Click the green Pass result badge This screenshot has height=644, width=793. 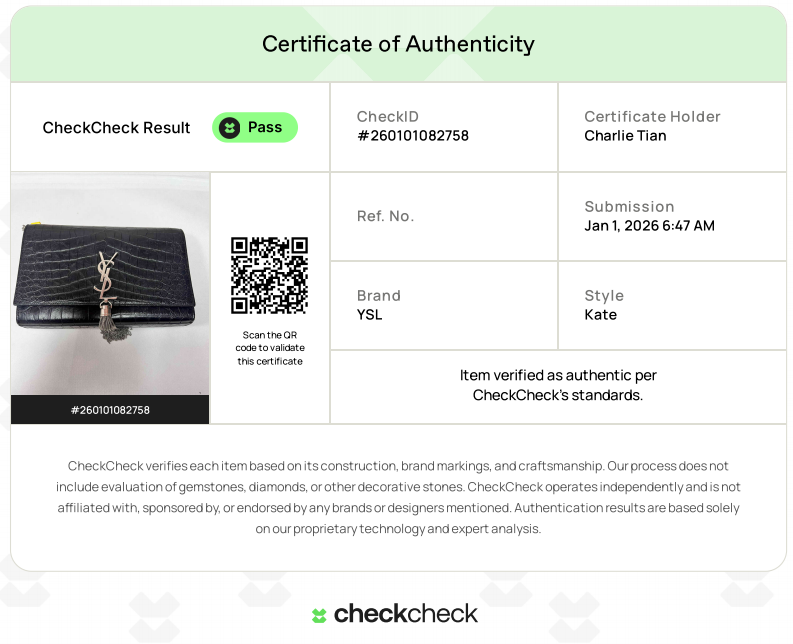(254, 128)
